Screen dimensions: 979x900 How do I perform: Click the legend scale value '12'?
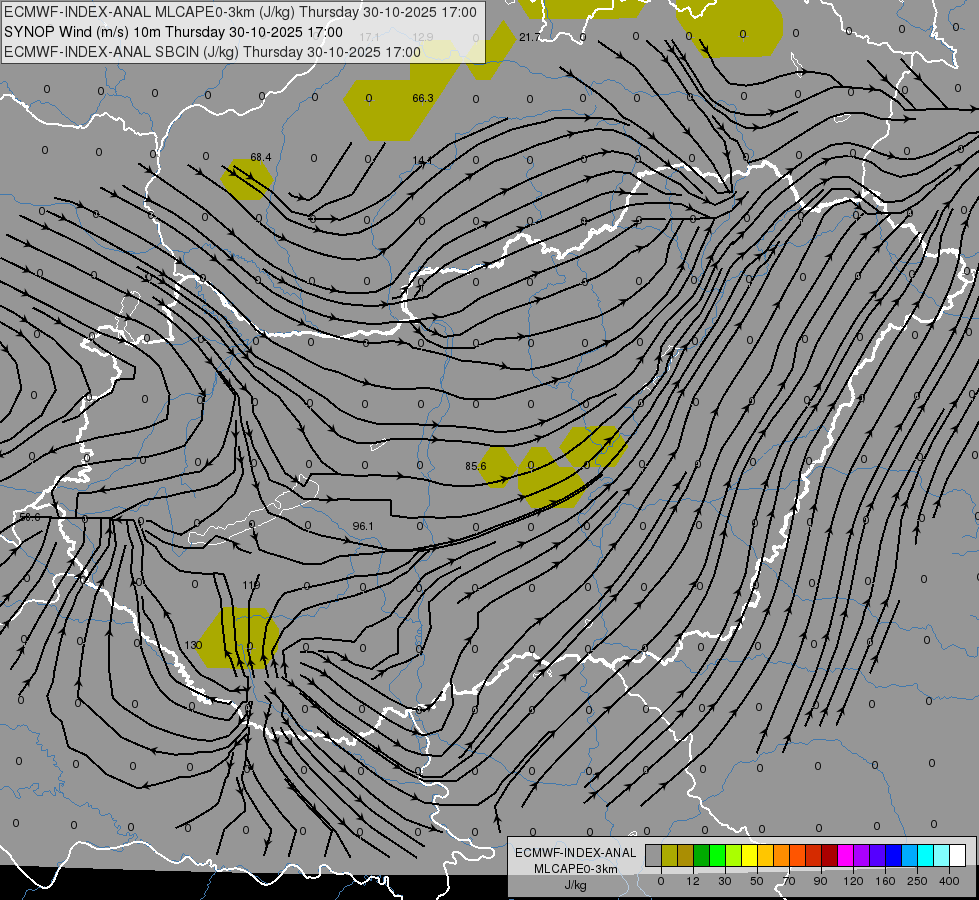pyautogui.click(x=693, y=881)
